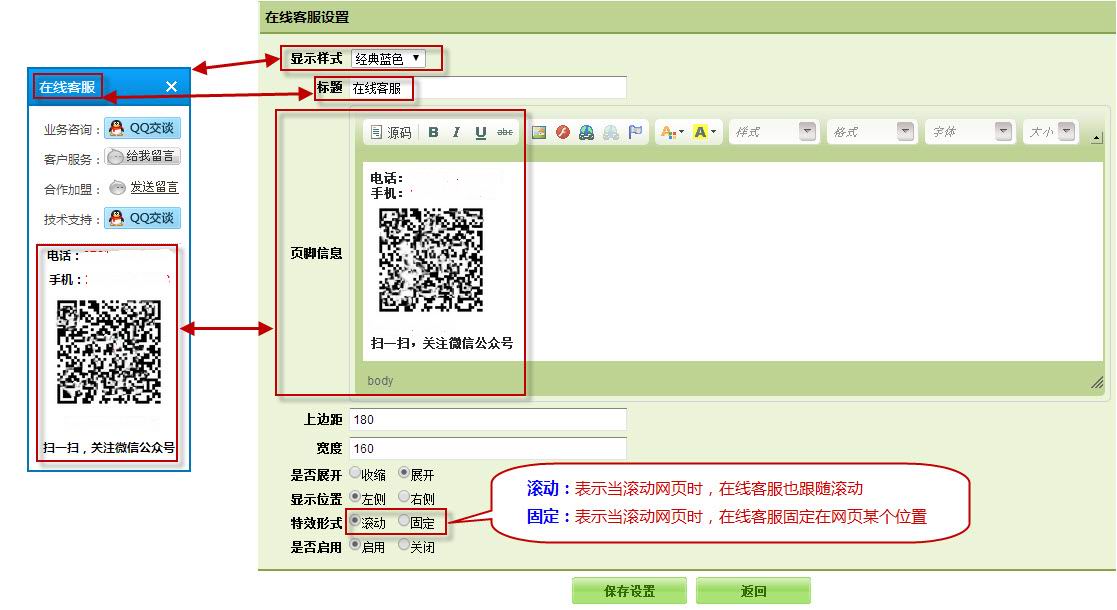Select 展开 radio button
Viewport: 1117px width, 610px height.
[404, 473]
